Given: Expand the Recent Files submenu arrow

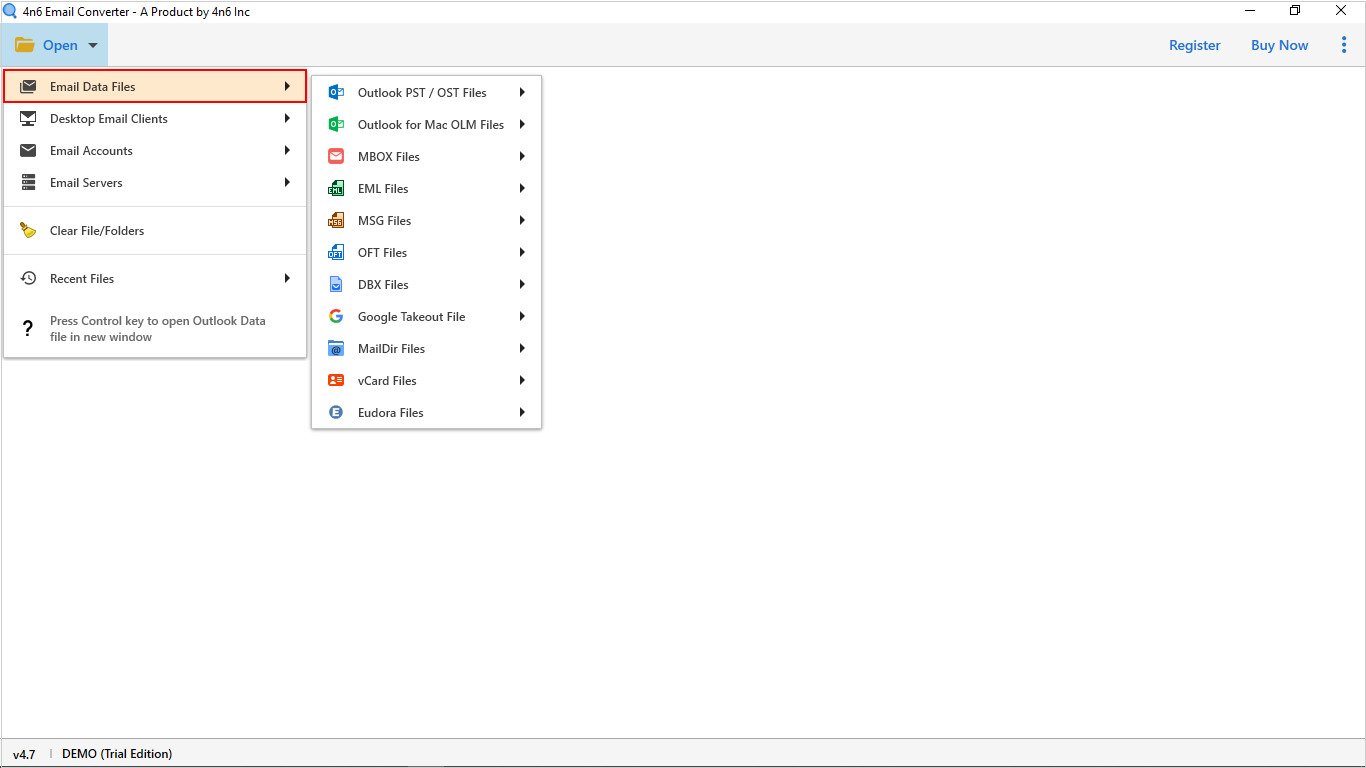Looking at the screenshot, I should [x=287, y=279].
